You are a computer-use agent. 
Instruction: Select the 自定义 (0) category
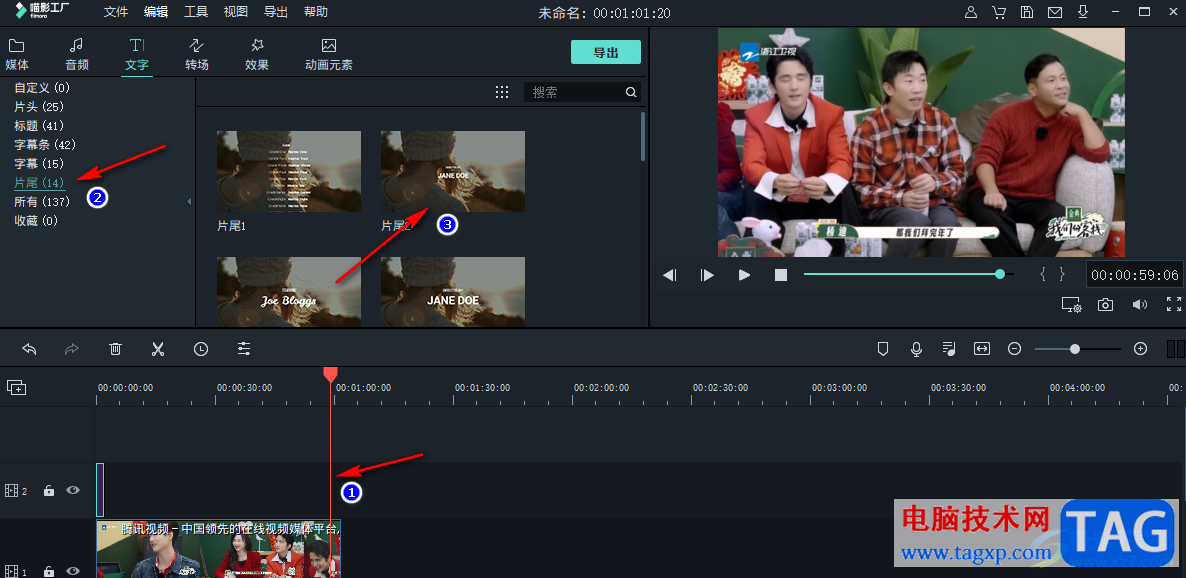pyautogui.click(x=42, y=88)
